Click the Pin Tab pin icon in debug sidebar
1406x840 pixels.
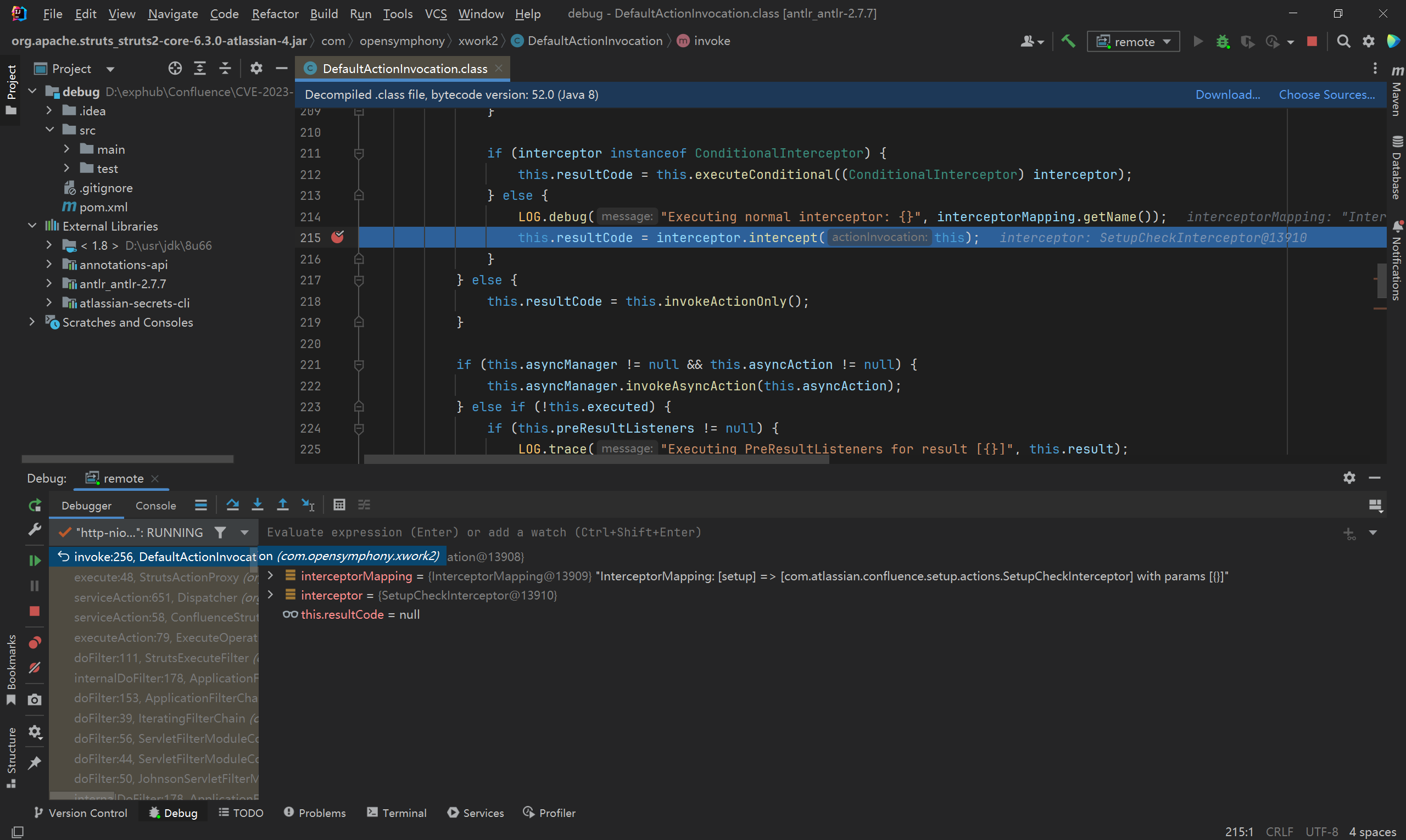tap(35, 763)
